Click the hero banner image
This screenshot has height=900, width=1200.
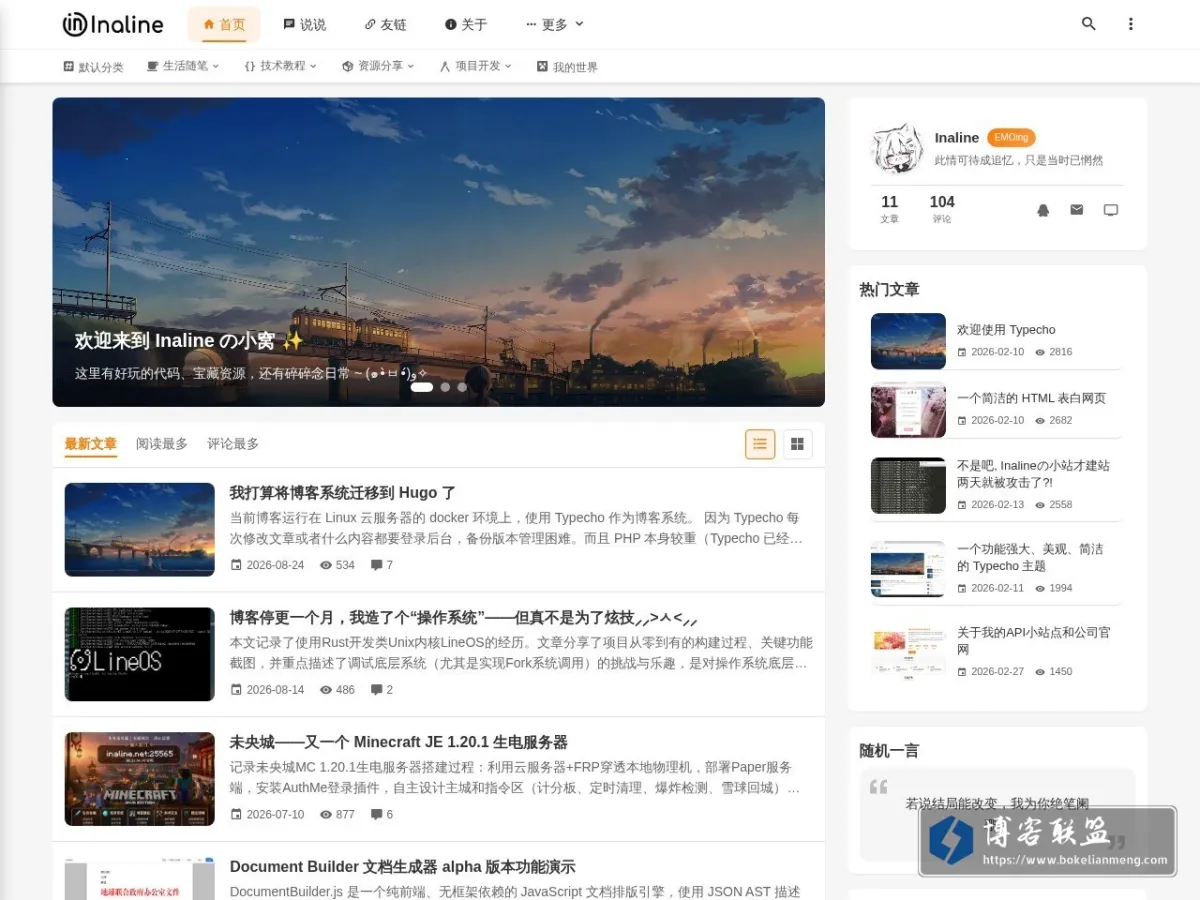click(x=438, y=252)
